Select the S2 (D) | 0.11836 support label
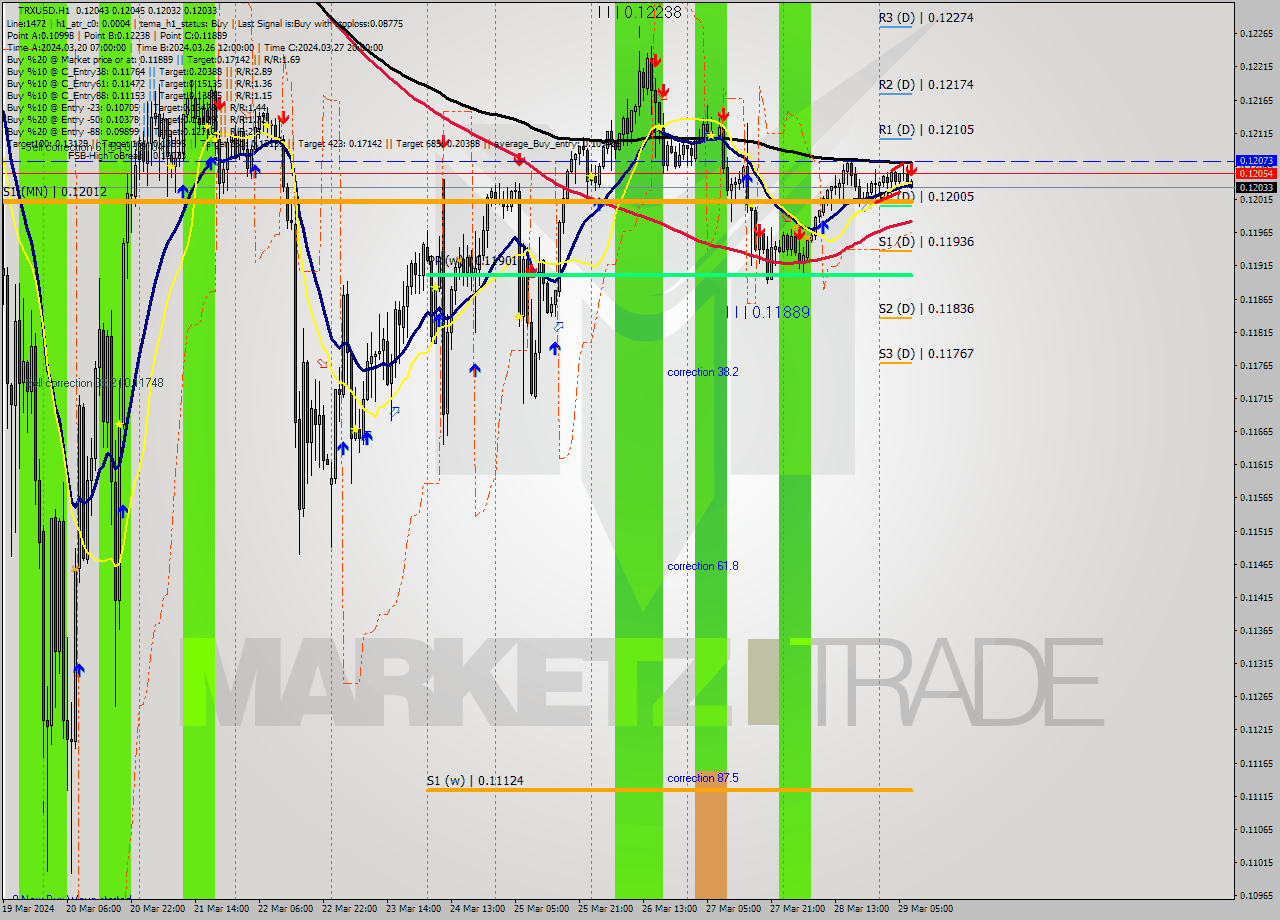 [x=926, y=309]
